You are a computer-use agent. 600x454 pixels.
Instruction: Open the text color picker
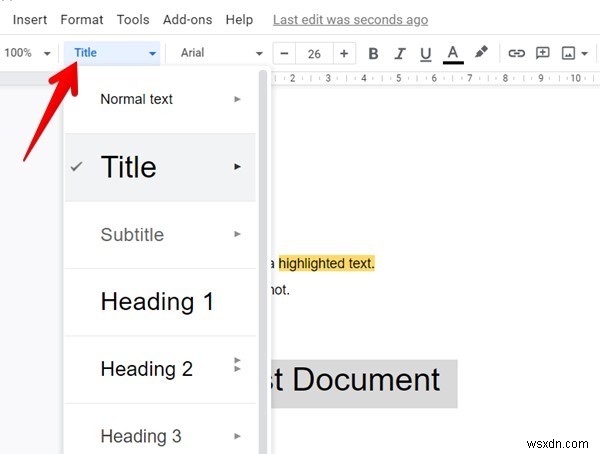pos(453,54)
